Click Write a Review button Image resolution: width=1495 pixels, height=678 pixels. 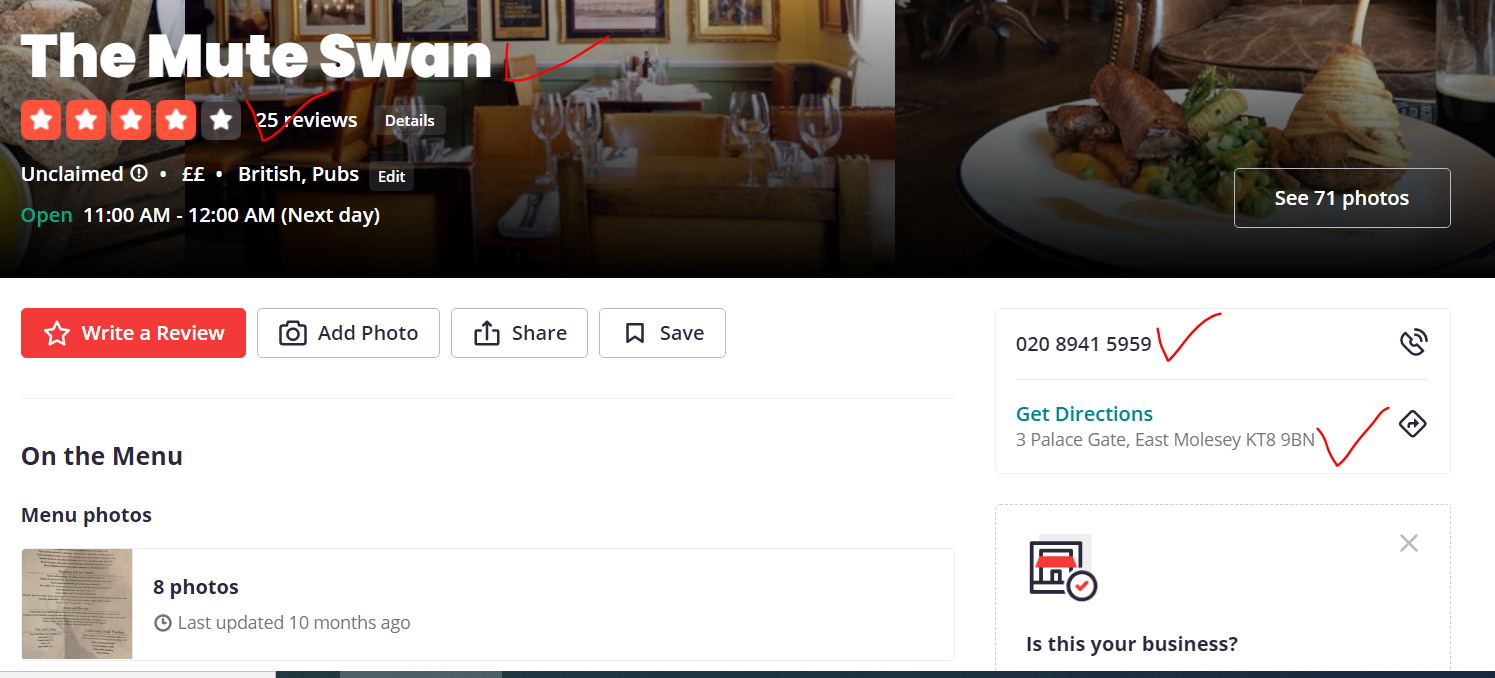click(x=133, y=333)
